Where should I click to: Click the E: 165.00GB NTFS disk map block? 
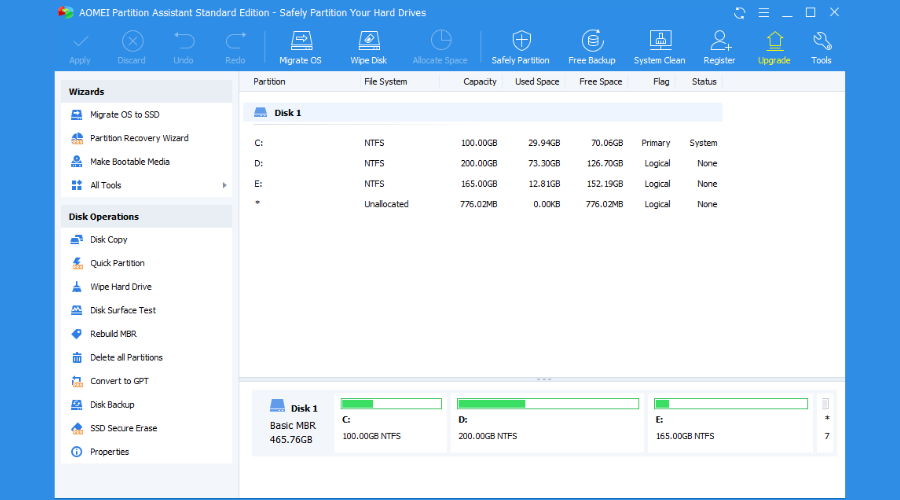pyautogui.click(x=730, y=423)
